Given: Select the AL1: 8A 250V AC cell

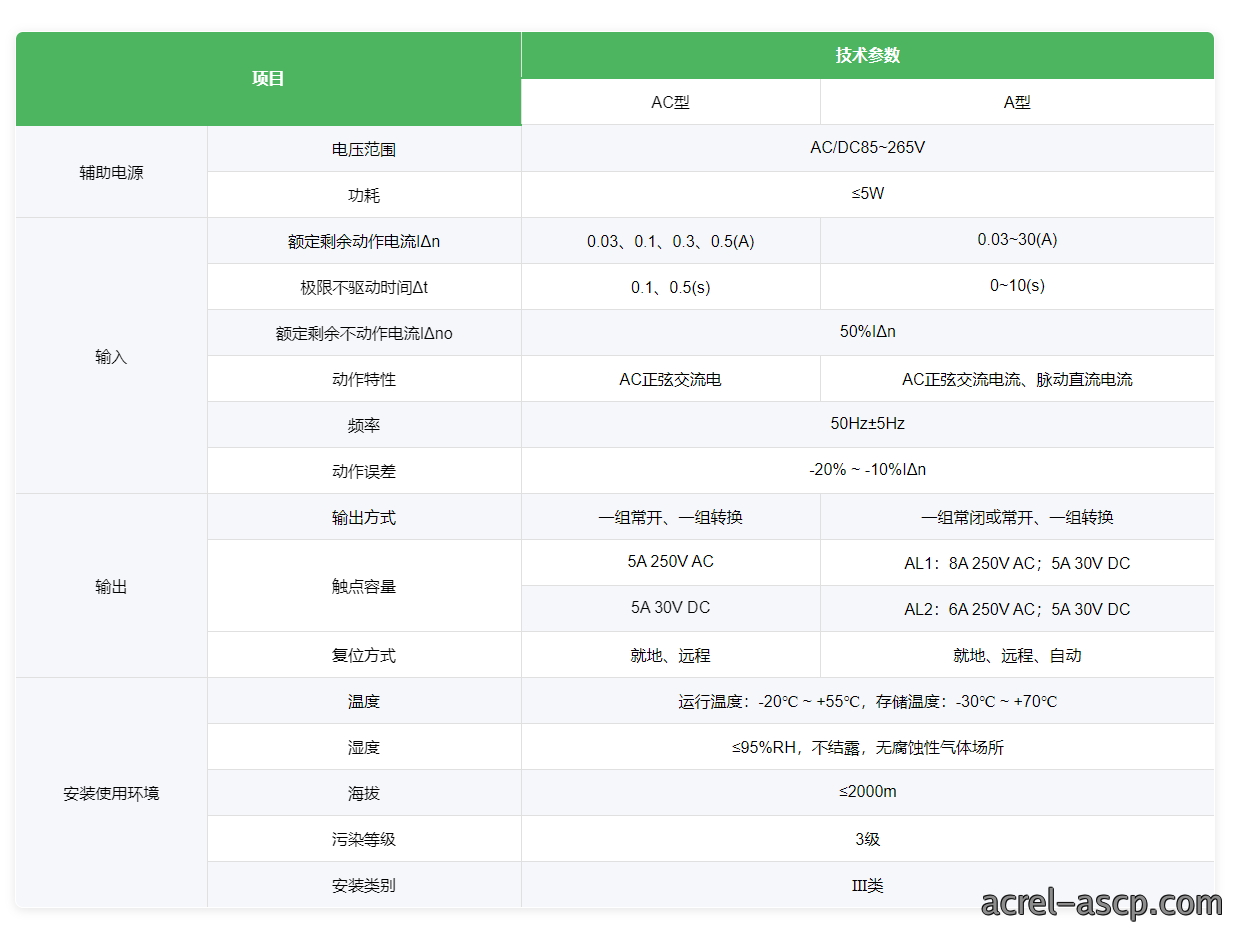Looking at the screenshot, I should (1017, 563).
